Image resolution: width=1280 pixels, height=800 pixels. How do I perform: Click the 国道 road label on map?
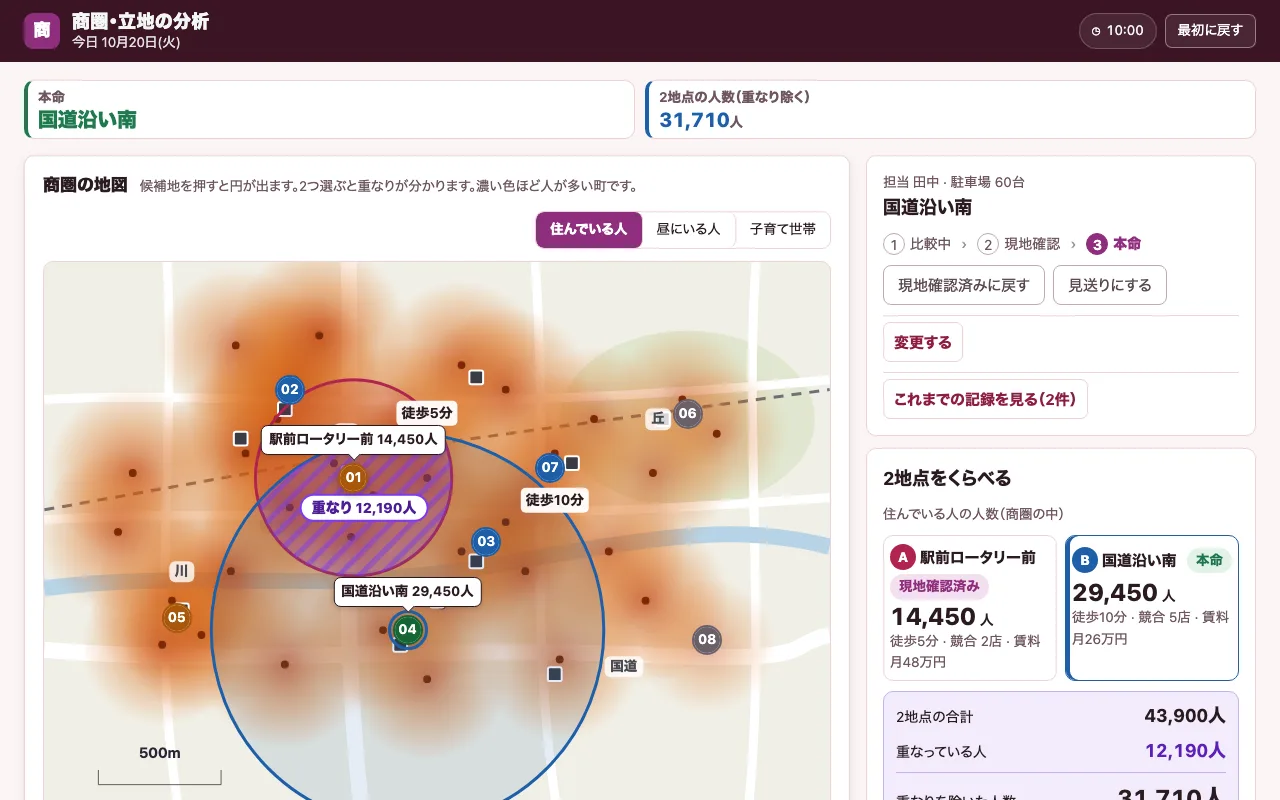click(x=624, y=666)
